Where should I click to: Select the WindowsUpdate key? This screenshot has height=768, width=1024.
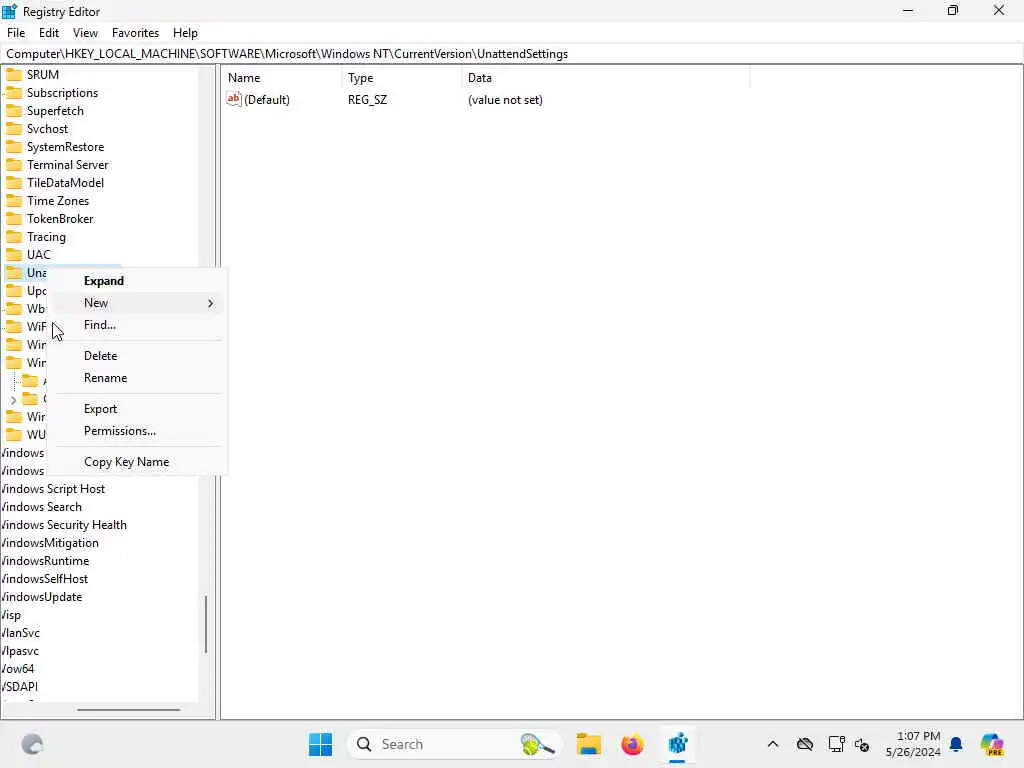pos(42,597)
